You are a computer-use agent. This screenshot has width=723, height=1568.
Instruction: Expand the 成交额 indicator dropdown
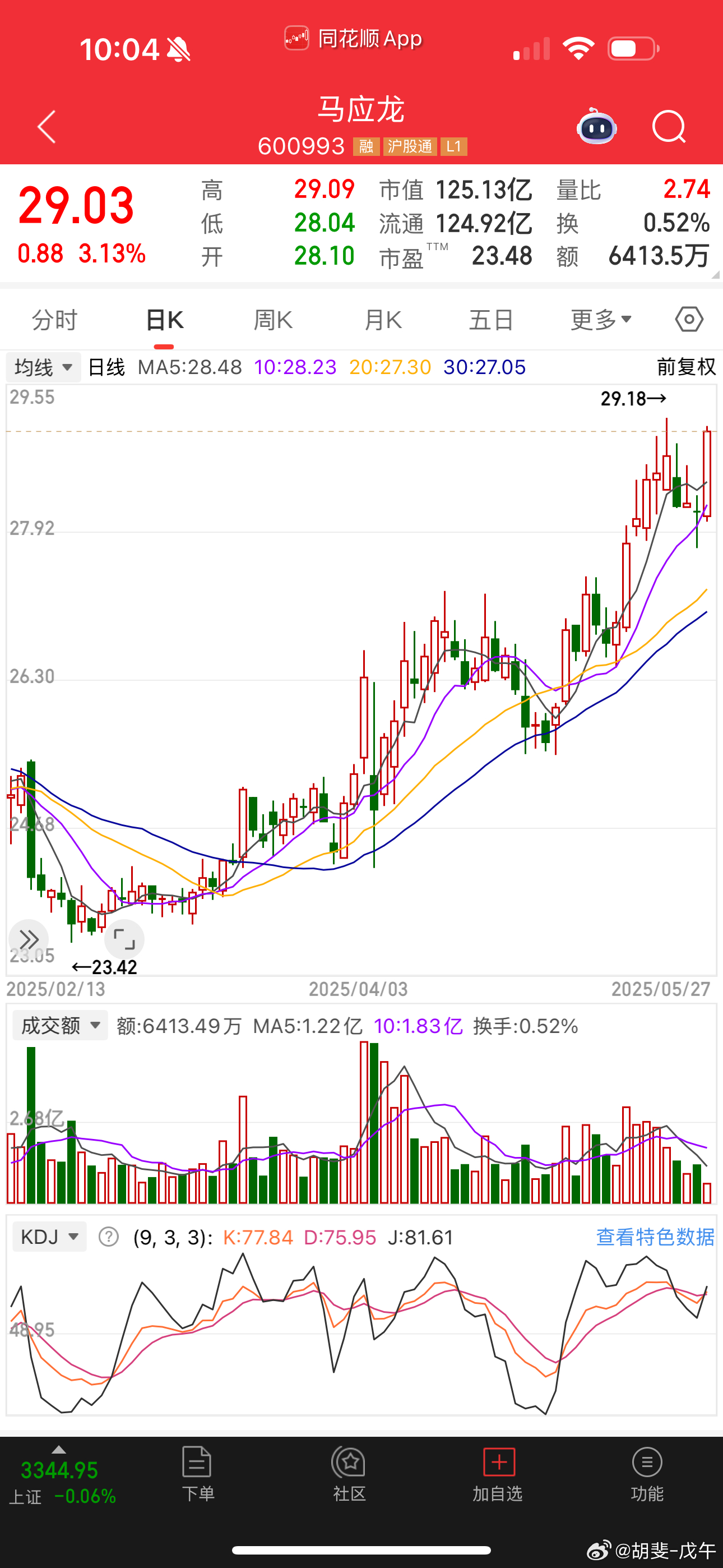[x=61, y=1026]
